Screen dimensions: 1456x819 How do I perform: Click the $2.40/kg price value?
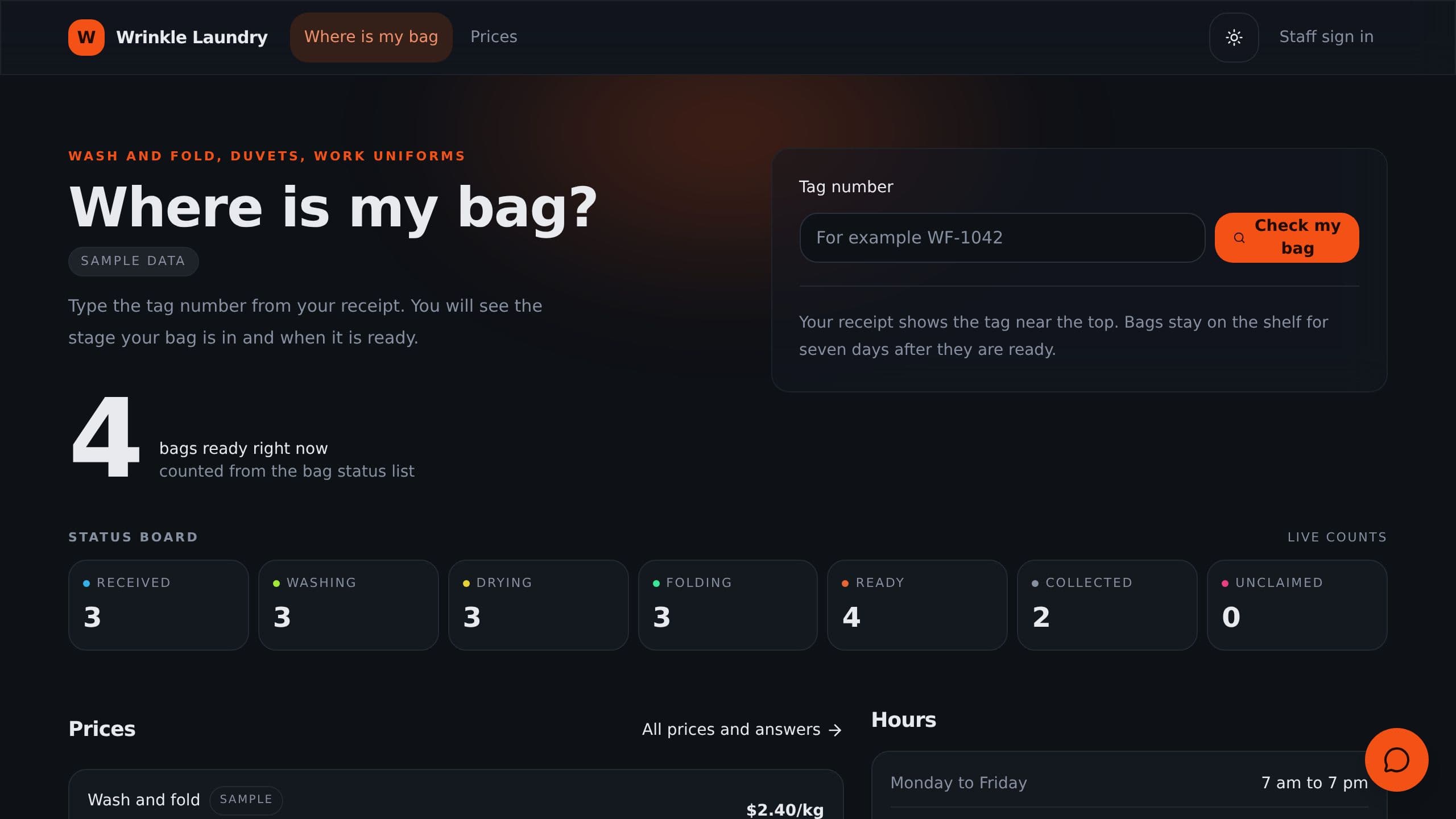784,809
